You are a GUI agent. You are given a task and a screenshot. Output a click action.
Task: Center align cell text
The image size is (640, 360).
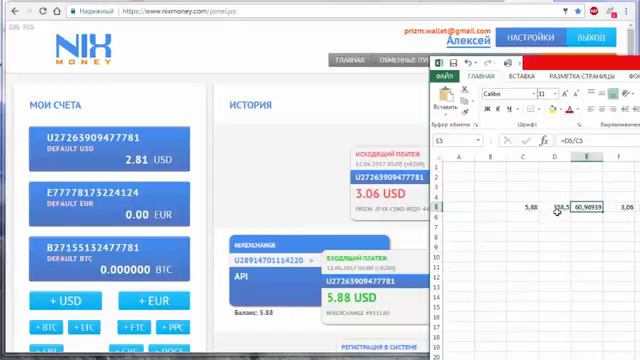(602, 109)
